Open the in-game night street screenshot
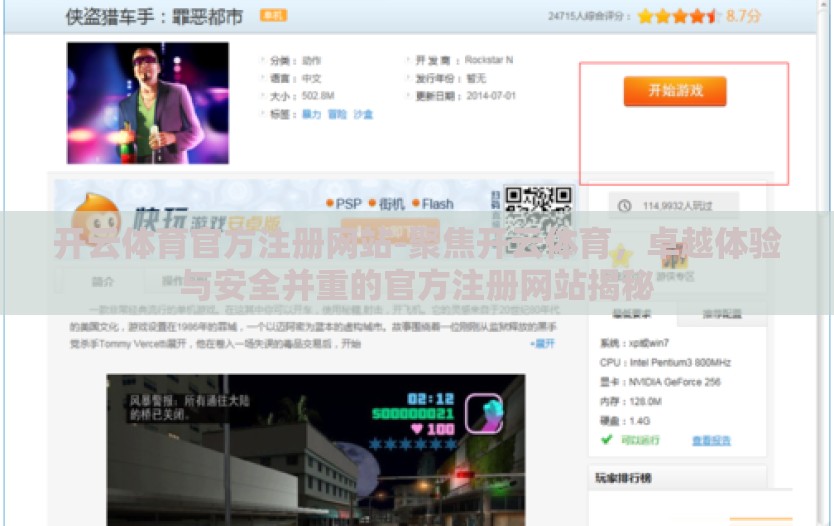 pyautogui.click(x=316, y=450)
